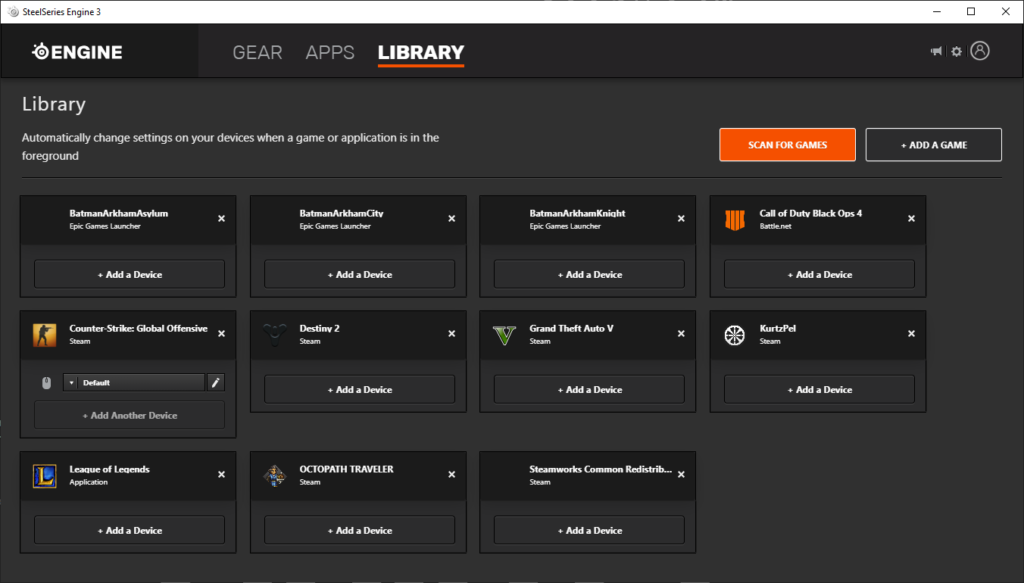
Task: Minimize the SteelSeries Engine 3 window
Action: 936,12
